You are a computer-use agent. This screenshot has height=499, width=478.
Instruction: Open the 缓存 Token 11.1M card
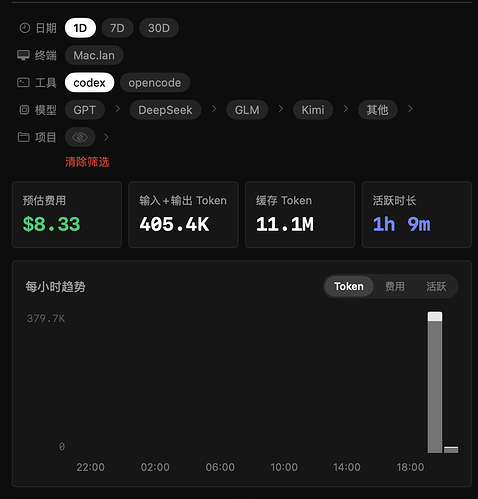[300, 215]
